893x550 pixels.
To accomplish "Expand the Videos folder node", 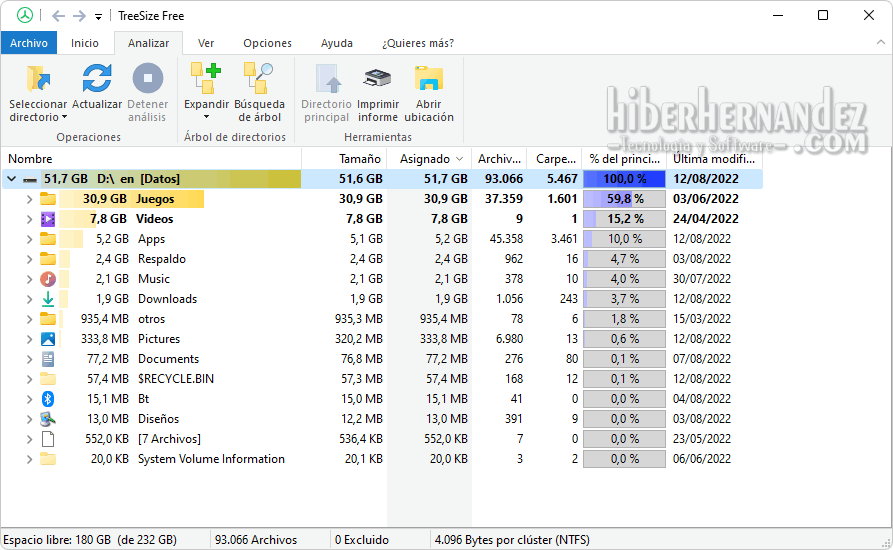I will pyautogui.click(x=30, y=219).
